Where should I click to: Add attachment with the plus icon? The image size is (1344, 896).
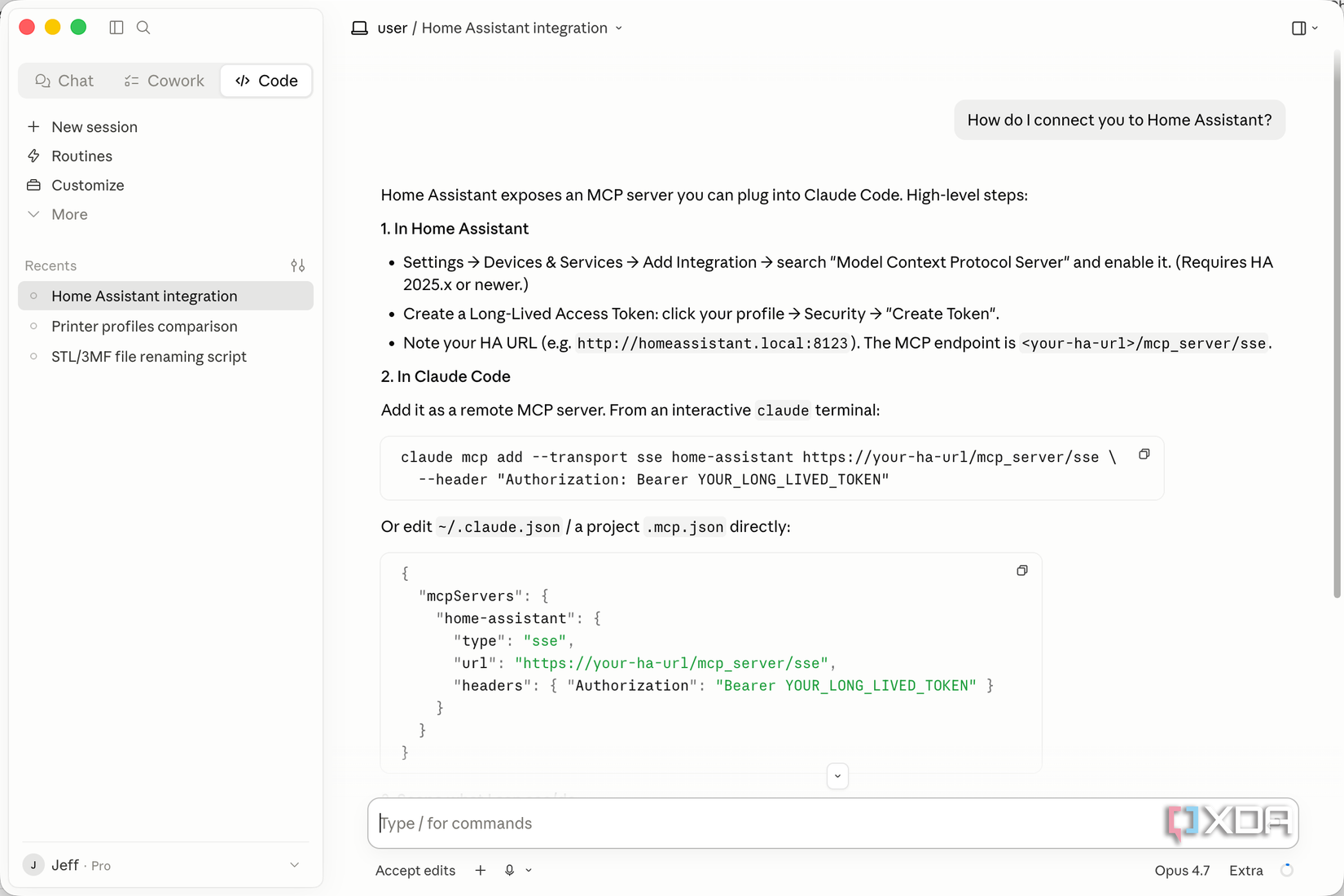click(481, 871)
